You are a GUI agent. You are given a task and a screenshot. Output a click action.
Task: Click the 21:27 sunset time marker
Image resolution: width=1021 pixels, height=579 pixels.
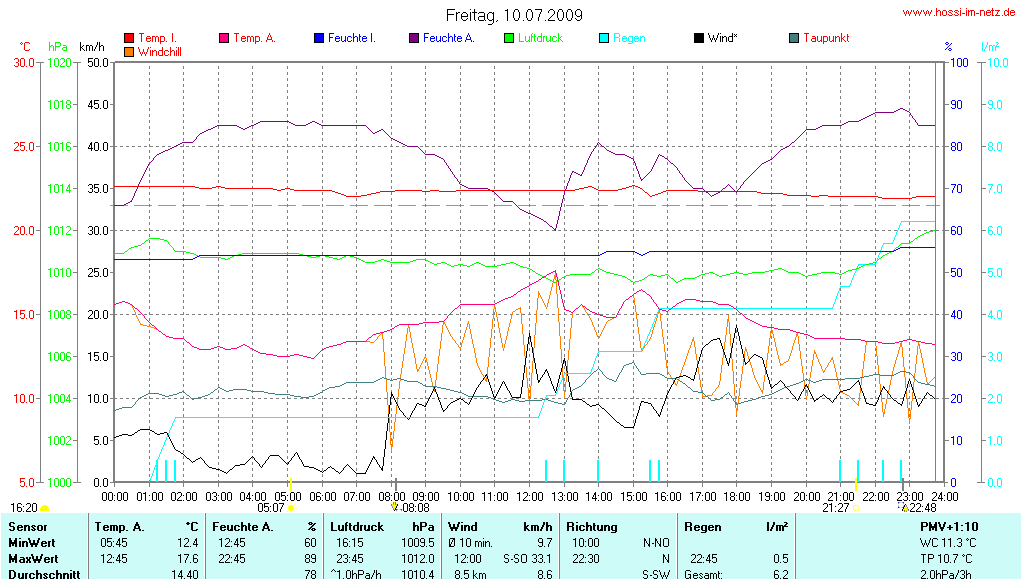(x=835, y=508)
